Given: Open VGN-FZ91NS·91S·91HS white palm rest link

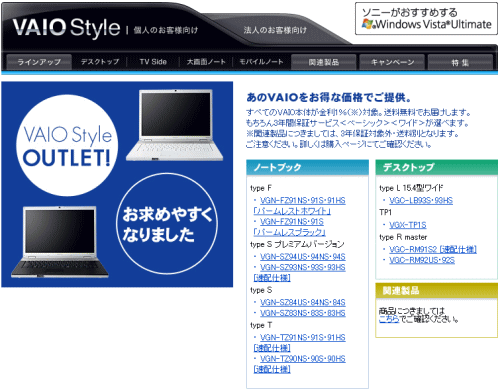Looking at the screenshot, I should click(299, 205).
